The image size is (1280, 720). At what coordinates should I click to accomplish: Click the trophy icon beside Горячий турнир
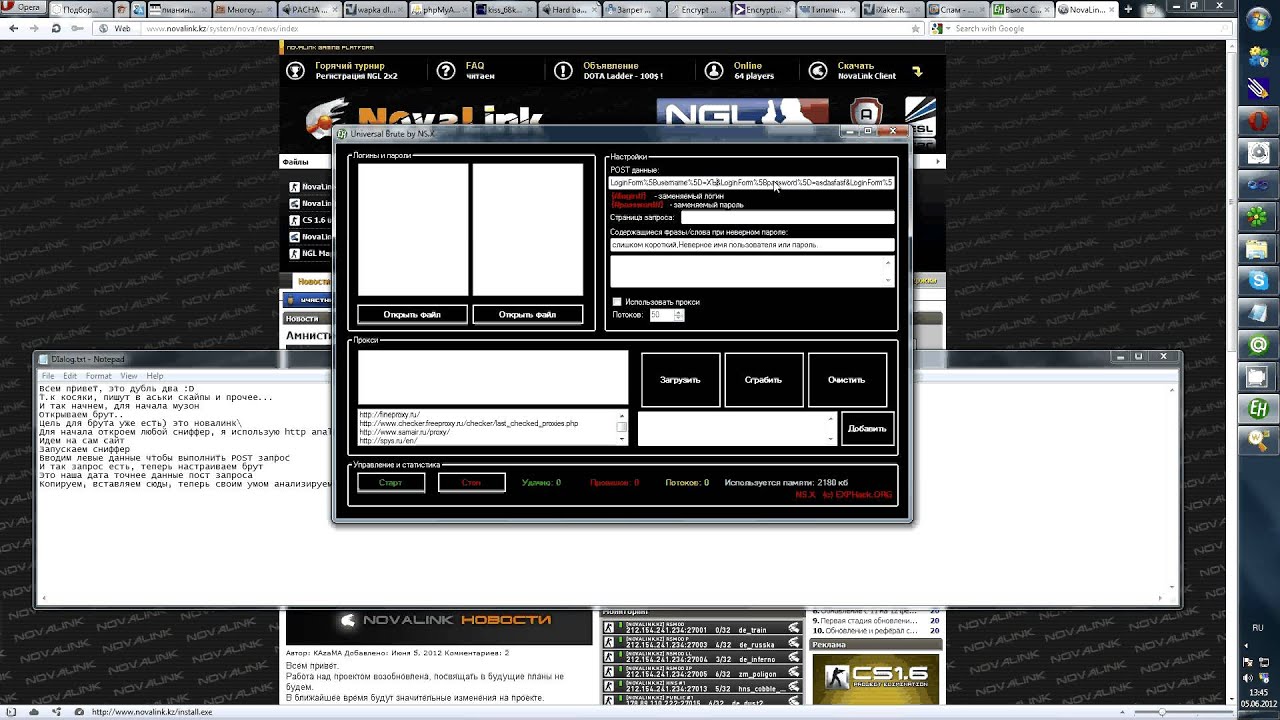point(295,71)
